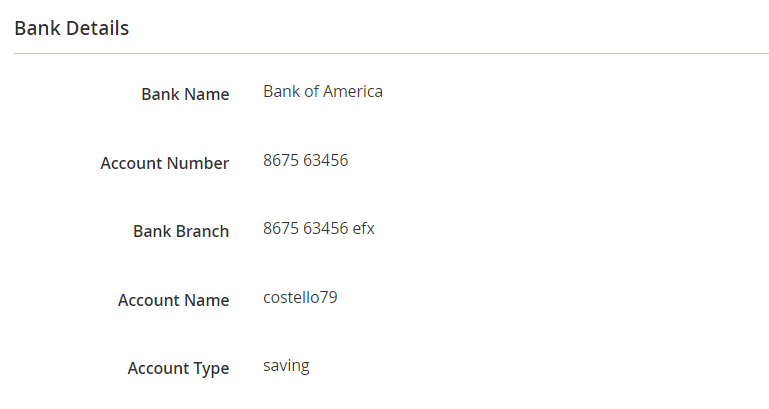The width and height of the screenshot is (769, 409).
Task: Click the Bank Branch value ending in efx
Action: point(318,228)
